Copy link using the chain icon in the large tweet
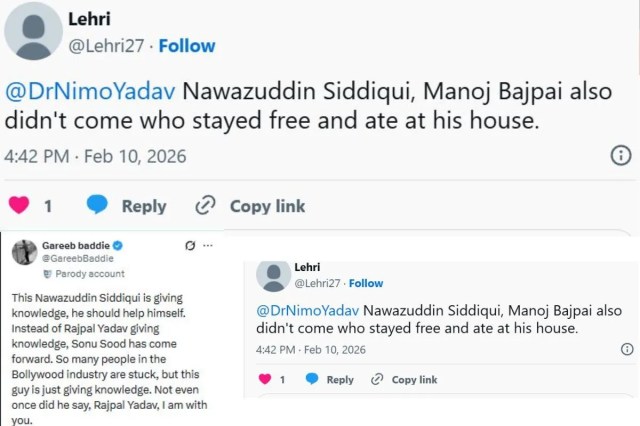Viewport: 640px width, 426px height. click(205, 205)
